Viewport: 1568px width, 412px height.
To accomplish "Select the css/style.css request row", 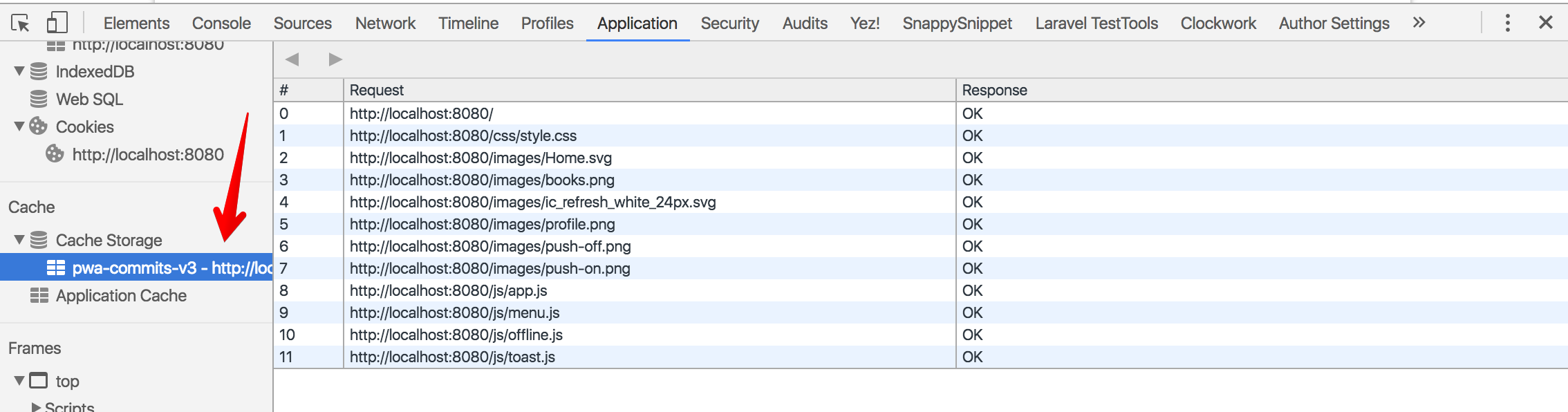I will point(463,135).
